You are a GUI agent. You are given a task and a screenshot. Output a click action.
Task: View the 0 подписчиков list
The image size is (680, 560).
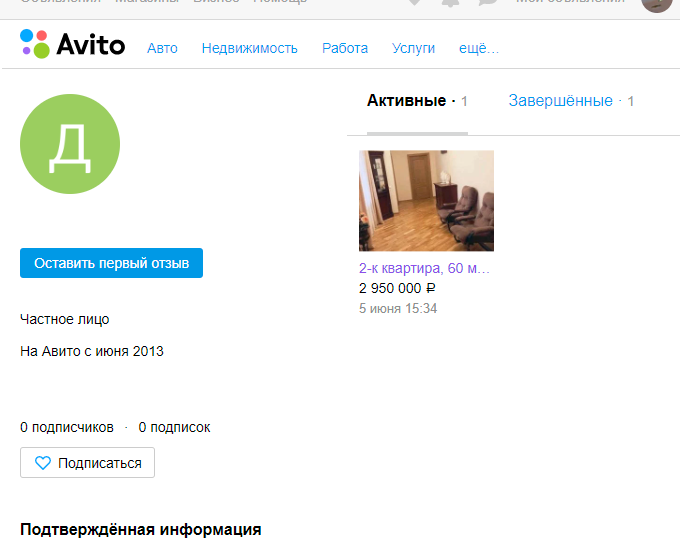click(x=67, y=427)
